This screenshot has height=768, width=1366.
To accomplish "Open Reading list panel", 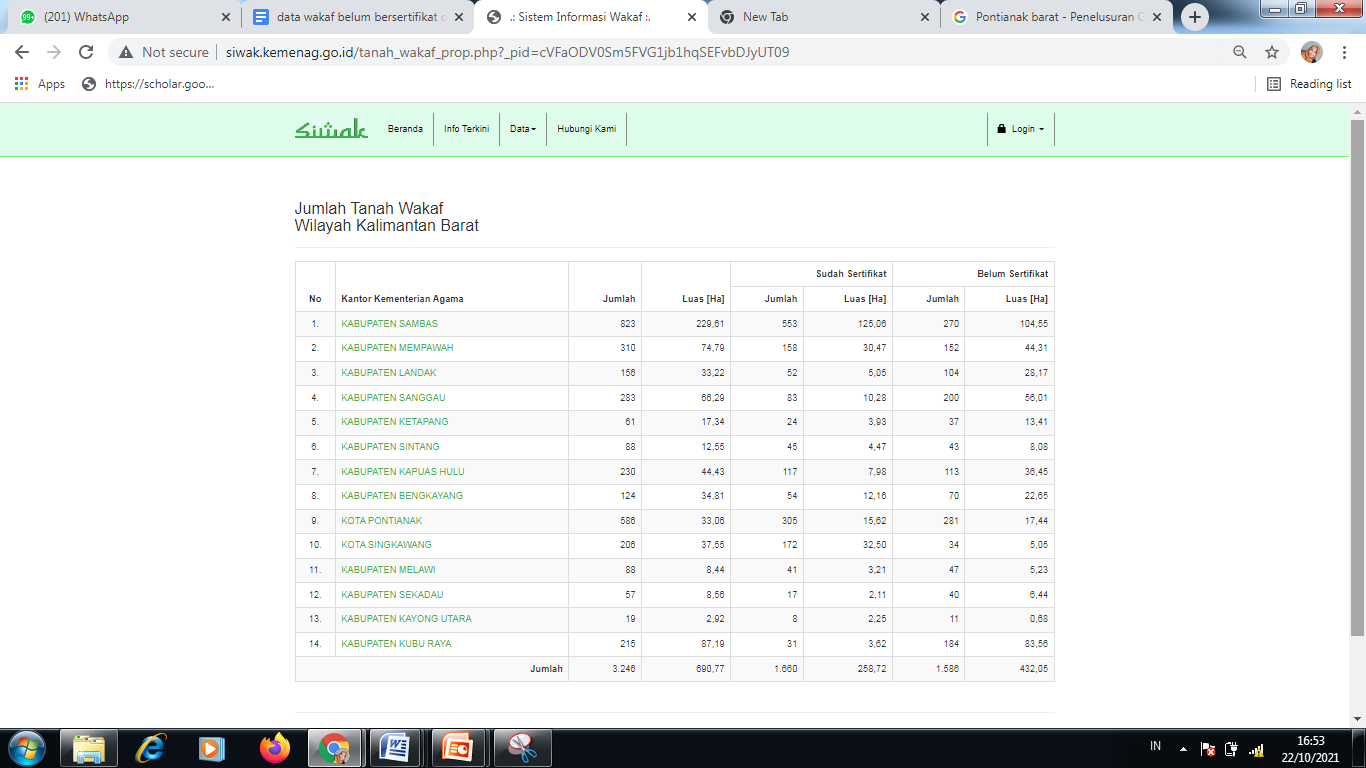I will (x=1309, y=84).
